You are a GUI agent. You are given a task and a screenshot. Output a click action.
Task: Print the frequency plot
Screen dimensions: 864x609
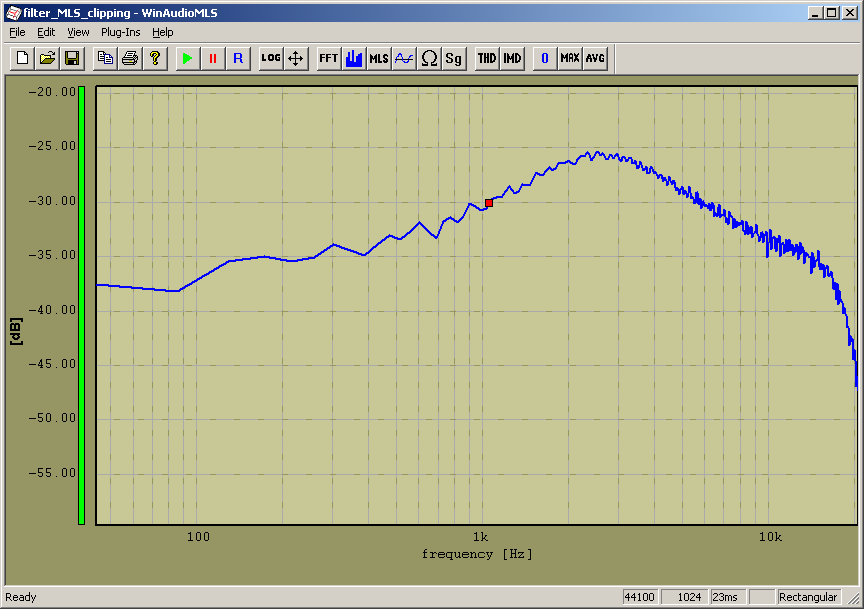click(130, 58)
